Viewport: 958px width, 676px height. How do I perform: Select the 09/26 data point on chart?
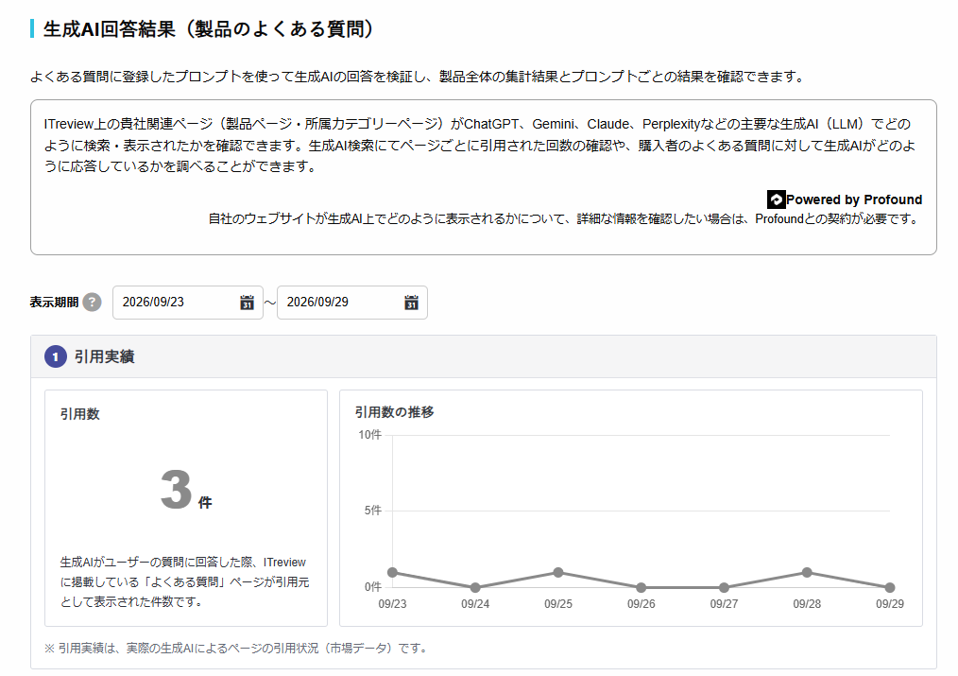[x=641, y=587]
